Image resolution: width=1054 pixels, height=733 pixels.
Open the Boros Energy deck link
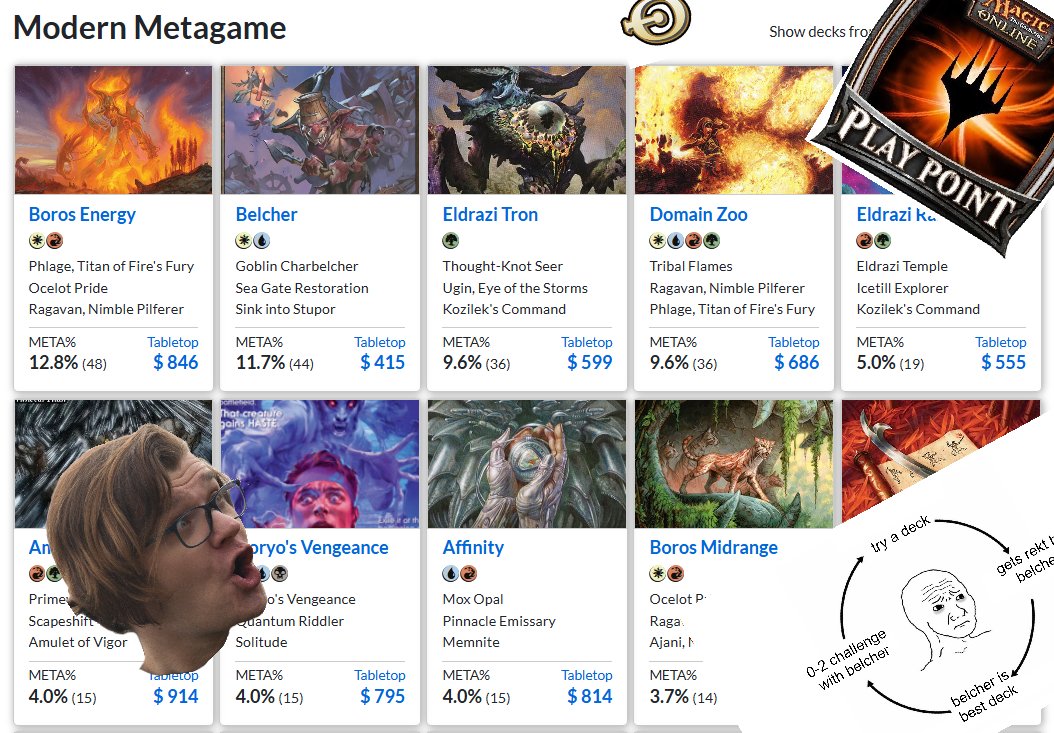[82, 215]
